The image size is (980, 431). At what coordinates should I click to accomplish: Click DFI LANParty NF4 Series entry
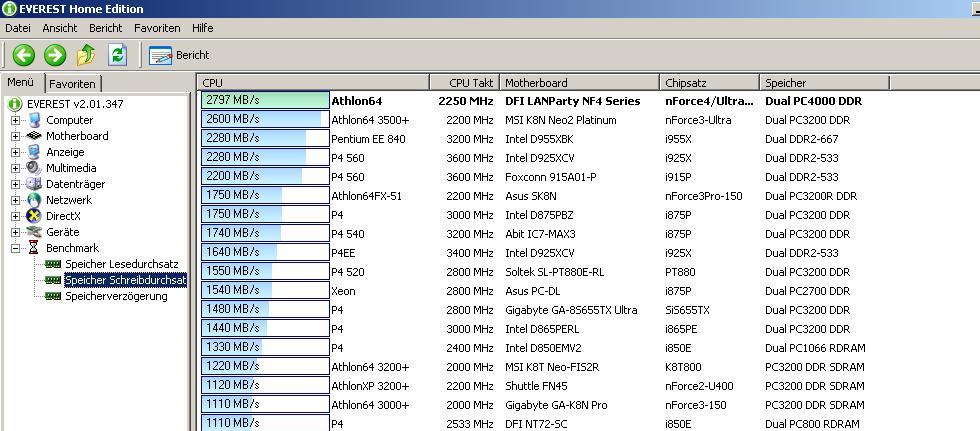coord(572,101)
